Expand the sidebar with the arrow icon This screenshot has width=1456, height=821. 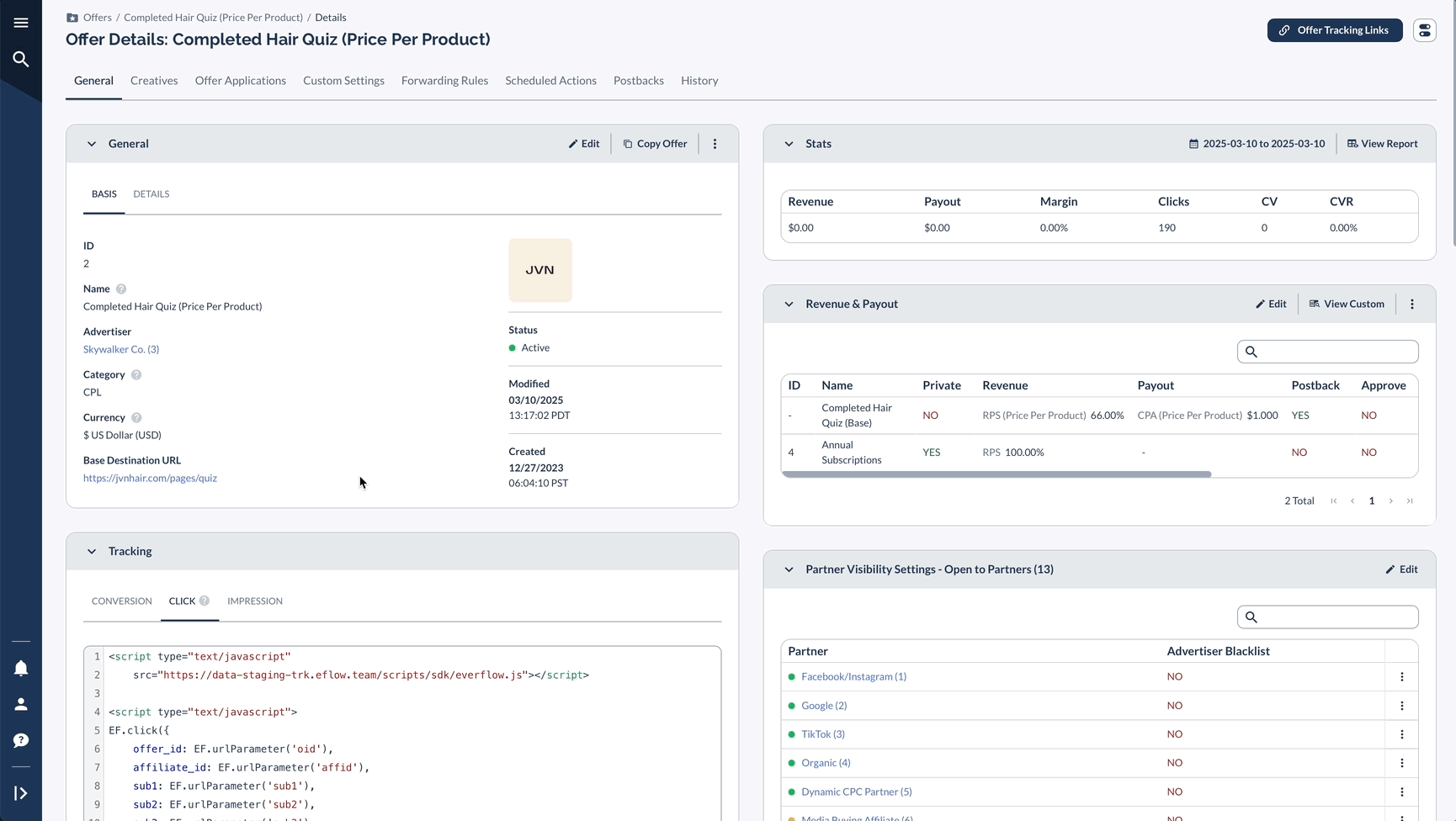pos(21,793)
